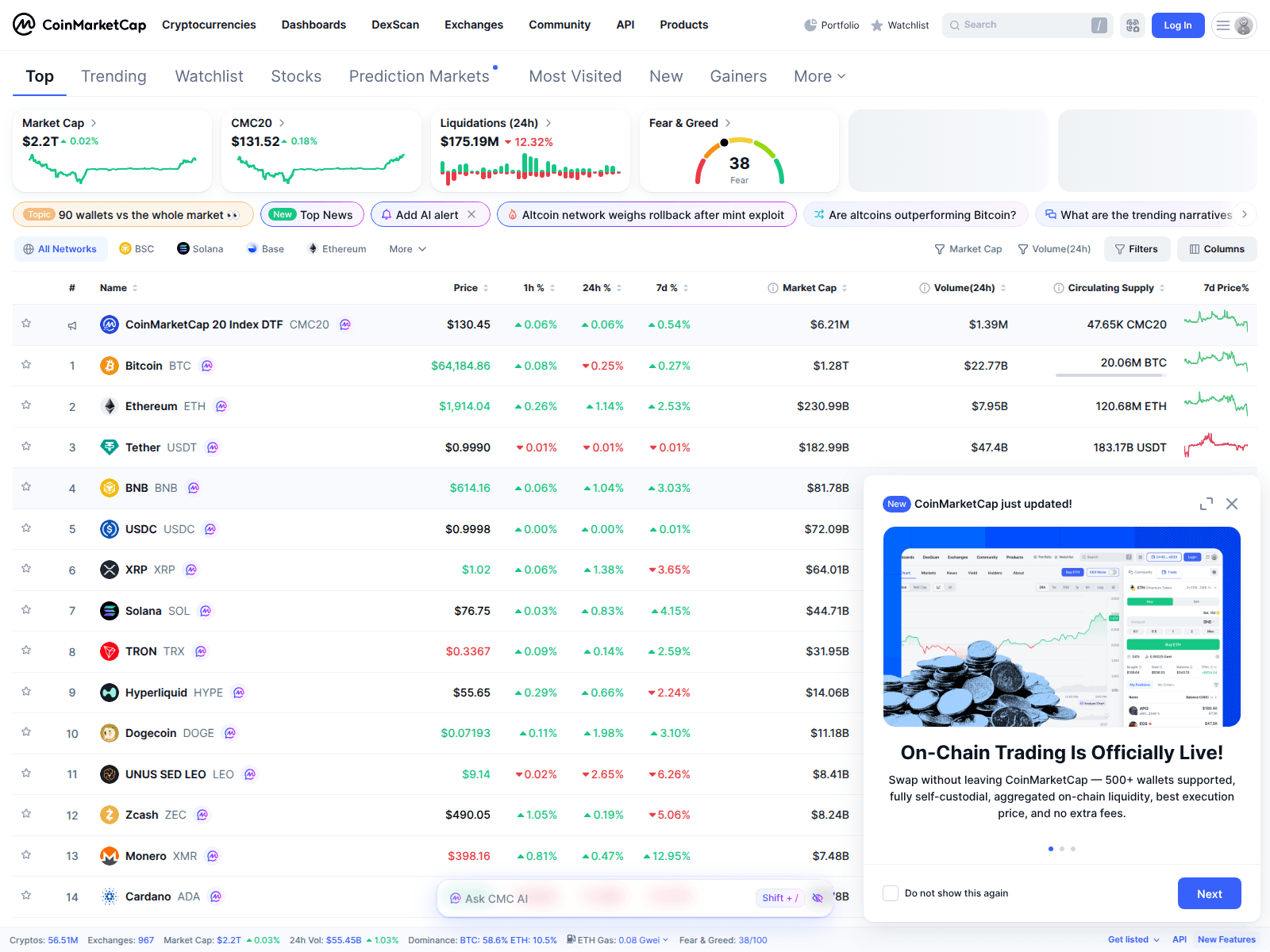Click the Ethereum coin icon
1270x952 pixels.
pyautogui.click(x=110, y=406)
